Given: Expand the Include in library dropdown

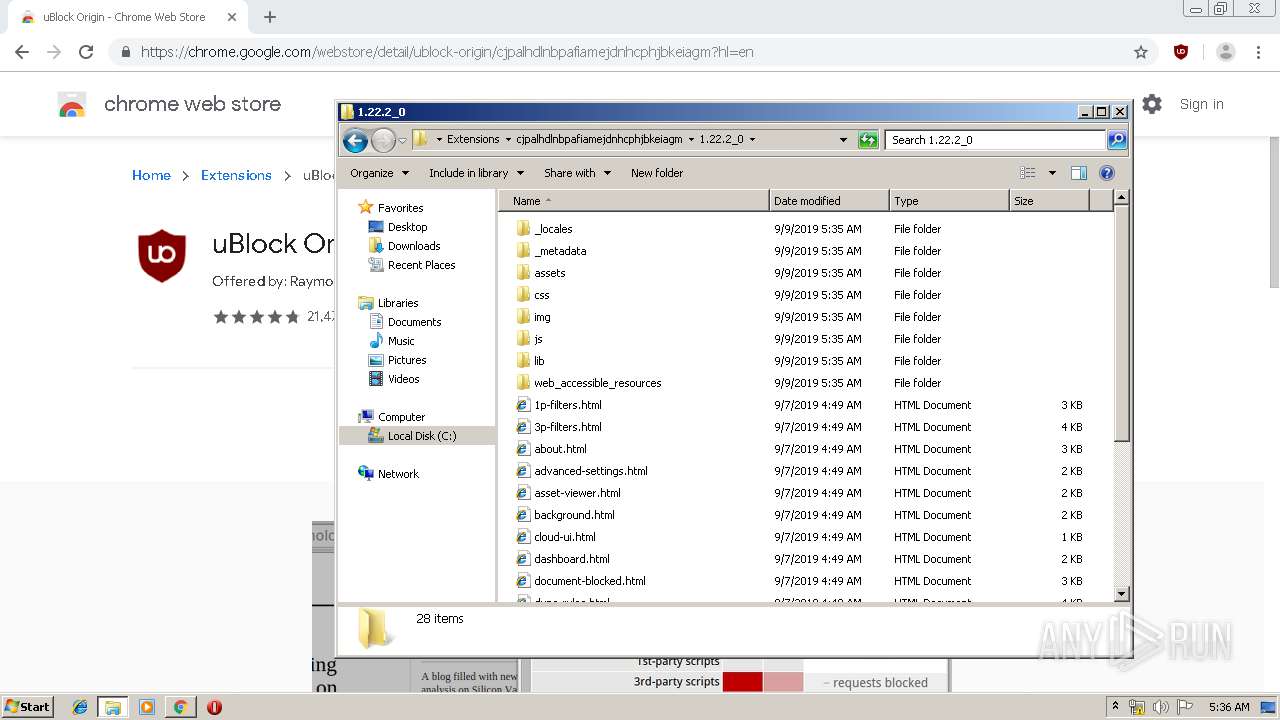Looking at the screenshot, I should [476, 173].
